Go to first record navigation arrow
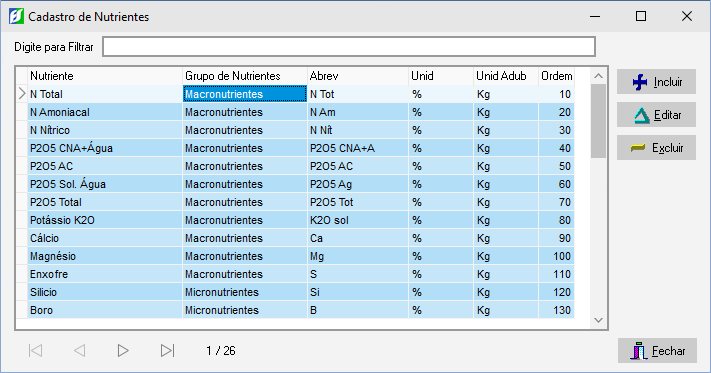This screenshot has width=711, height=373. (x=35, y=350)
